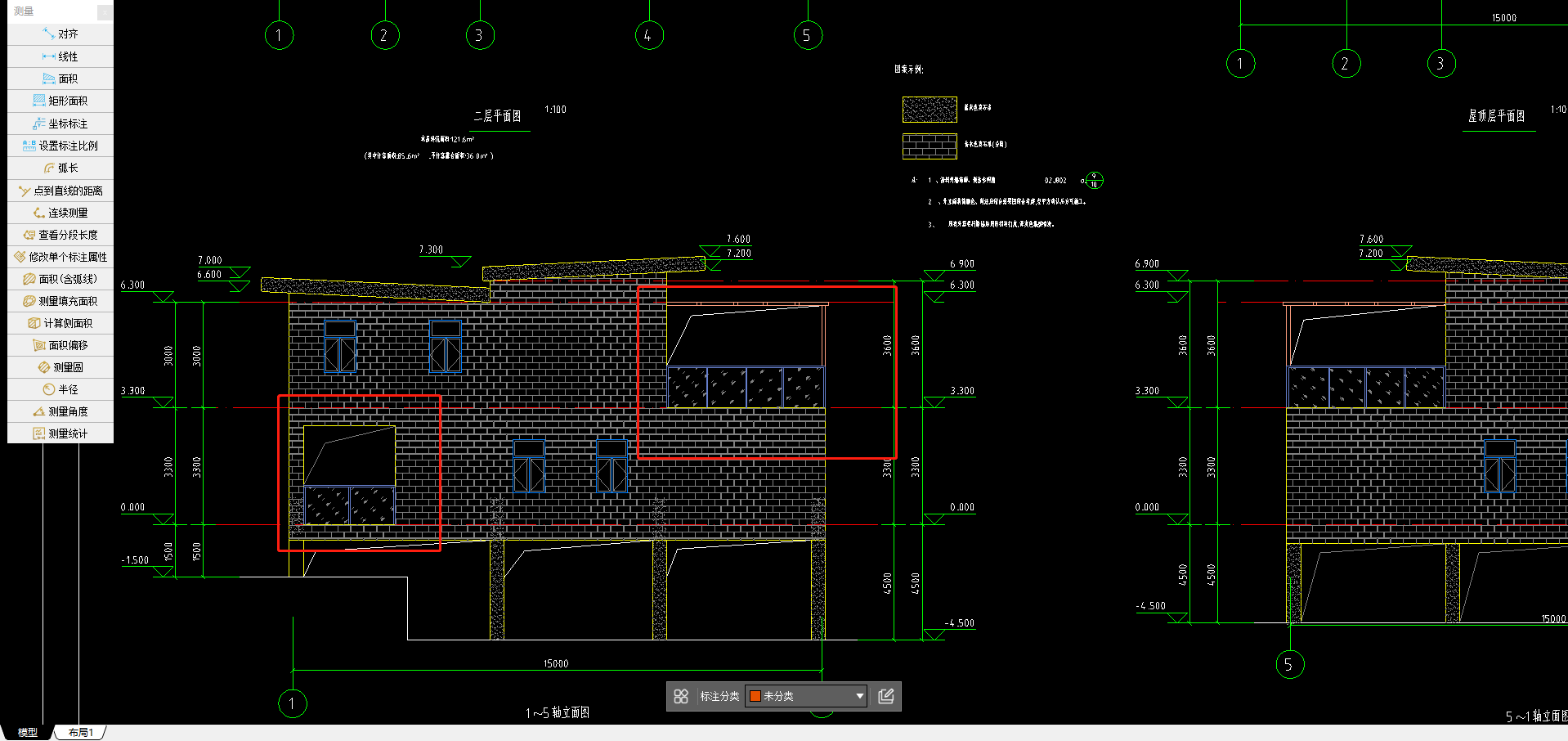Select the 测量角度 angle measurement tool

coord(60,411)
